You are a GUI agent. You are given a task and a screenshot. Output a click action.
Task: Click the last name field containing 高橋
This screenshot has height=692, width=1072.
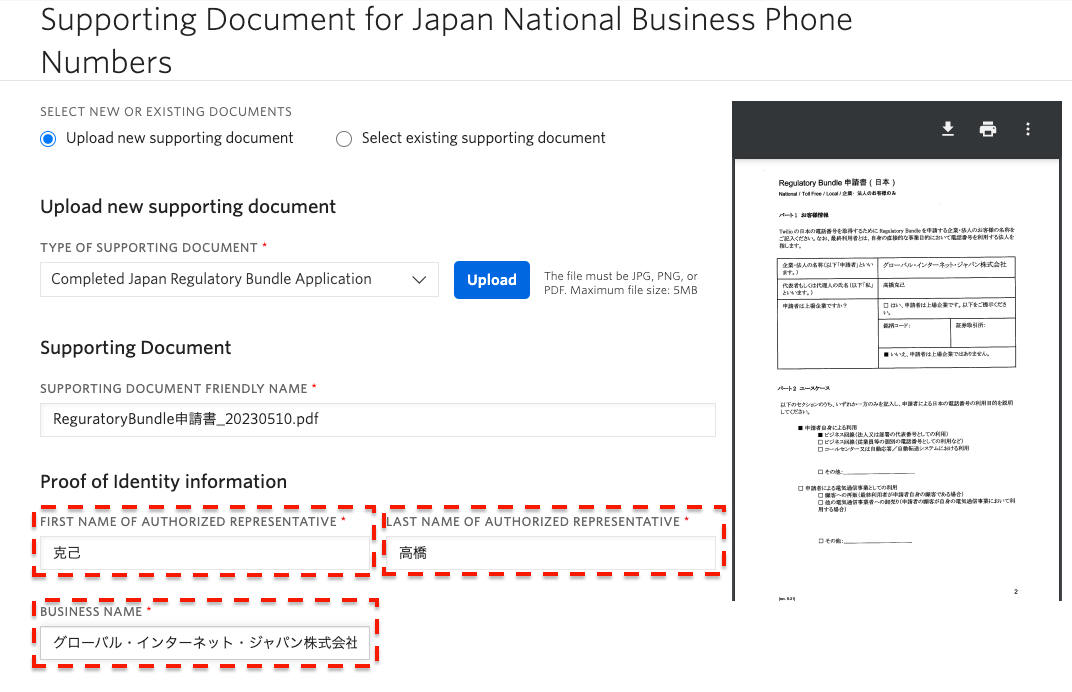pos(550,552)
